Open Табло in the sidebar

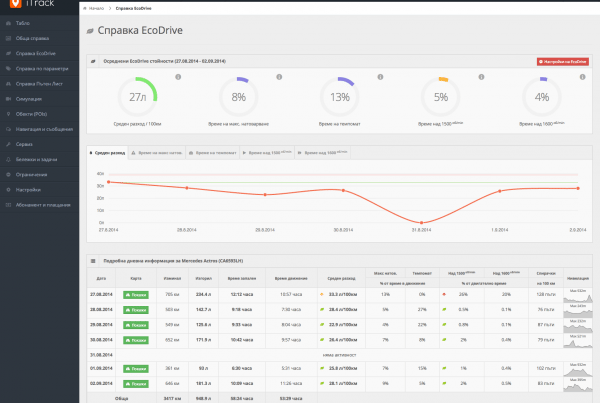pos(23,23)
